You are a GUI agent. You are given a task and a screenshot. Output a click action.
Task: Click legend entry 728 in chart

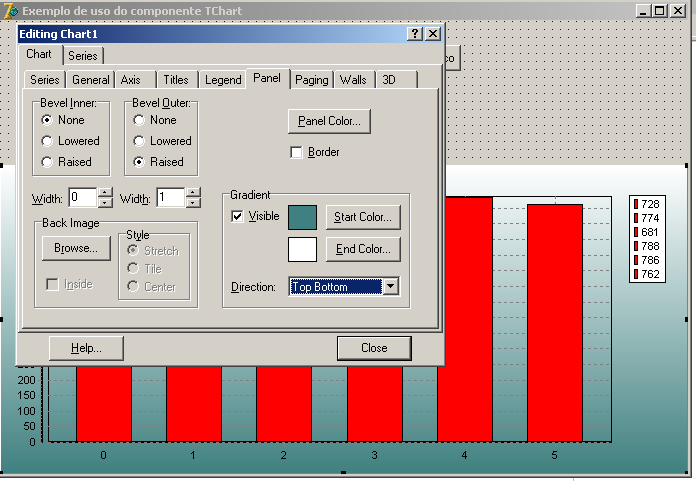[x=647, y=204]
